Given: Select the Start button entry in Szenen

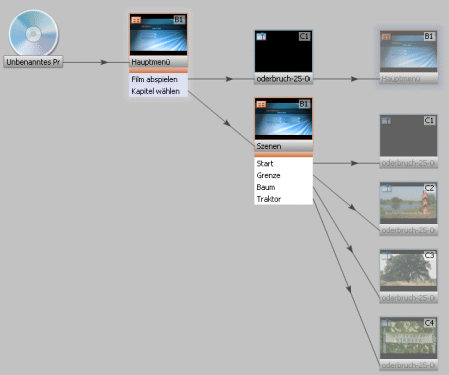Looking at the screenshot, I should point(284,163).
